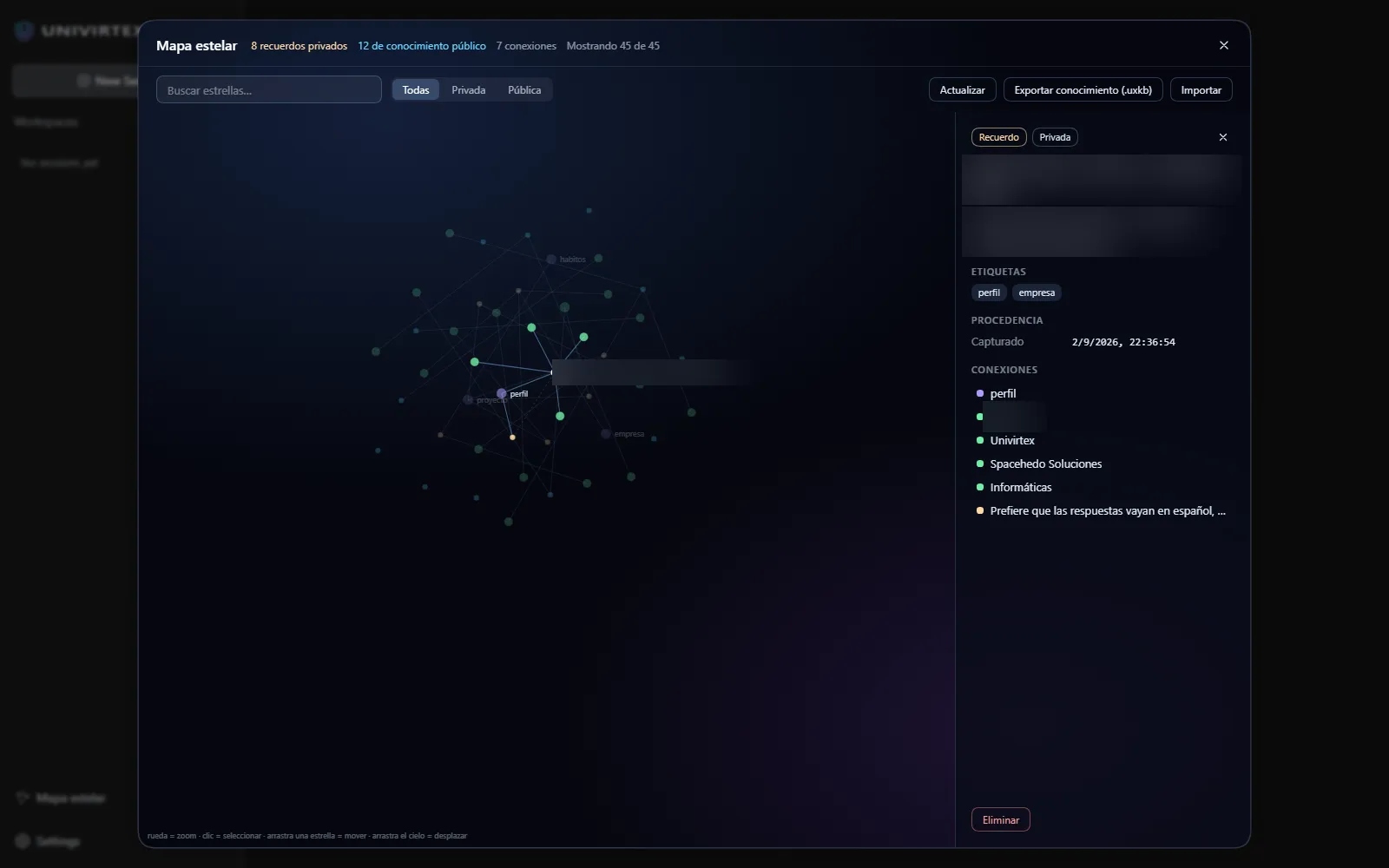Image resolution: width=1389 pixels, height=868 pixels.
Task: Open the Importar button
Action: [x=1201, y=89]
